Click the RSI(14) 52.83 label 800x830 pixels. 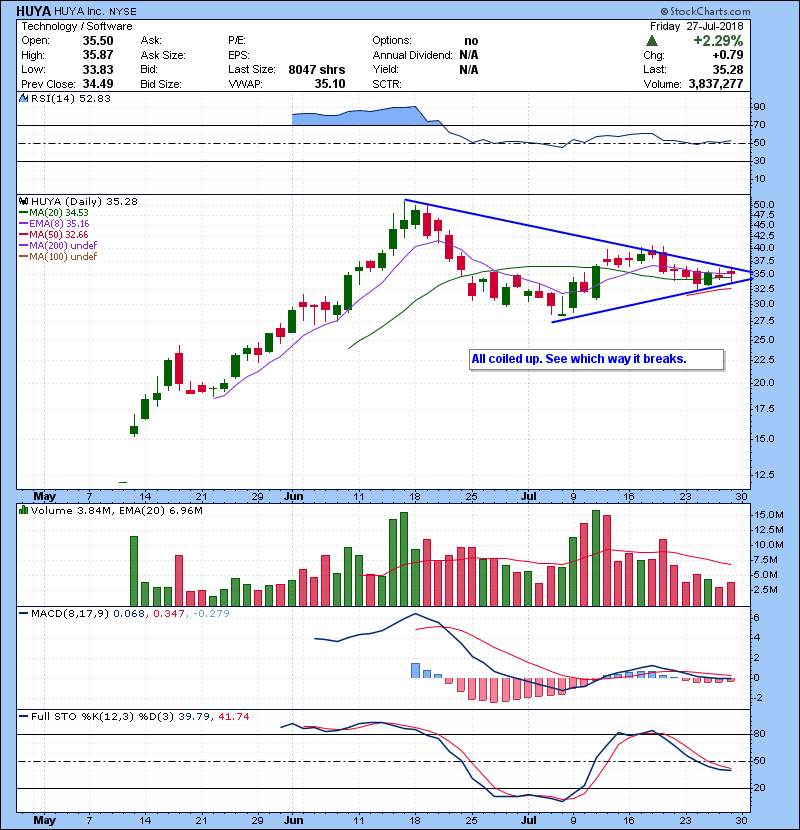click(71, 98)
